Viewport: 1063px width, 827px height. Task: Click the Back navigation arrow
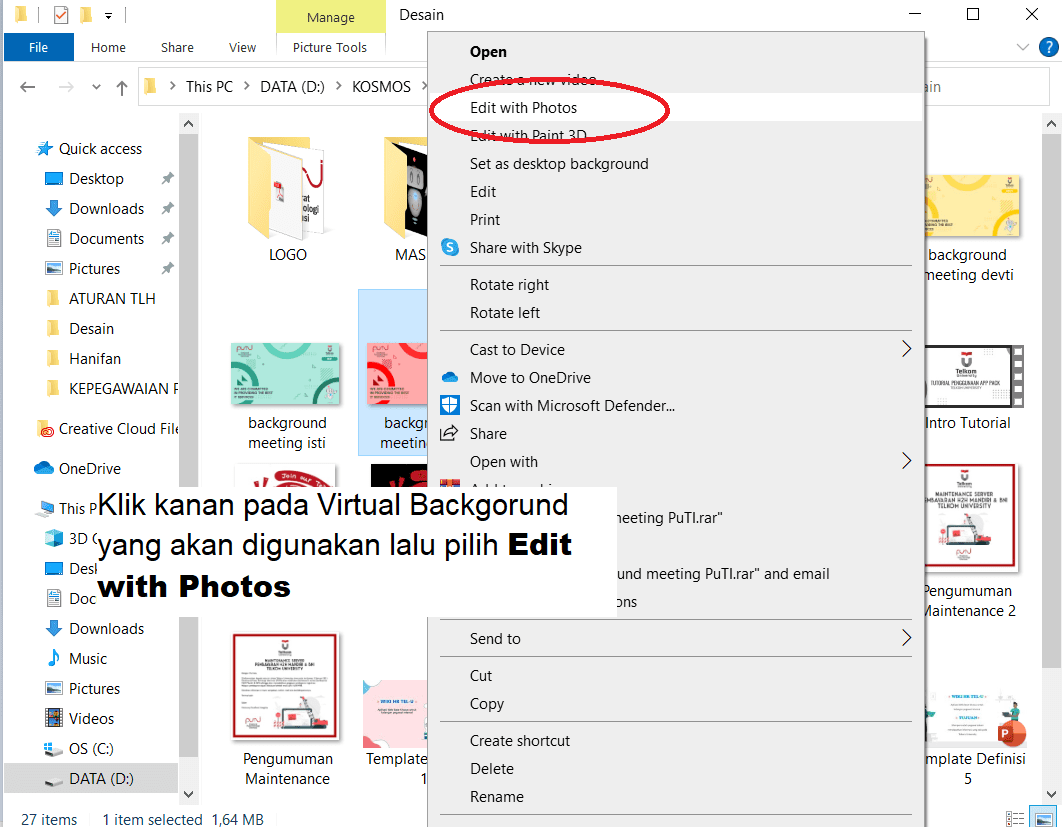28,87
